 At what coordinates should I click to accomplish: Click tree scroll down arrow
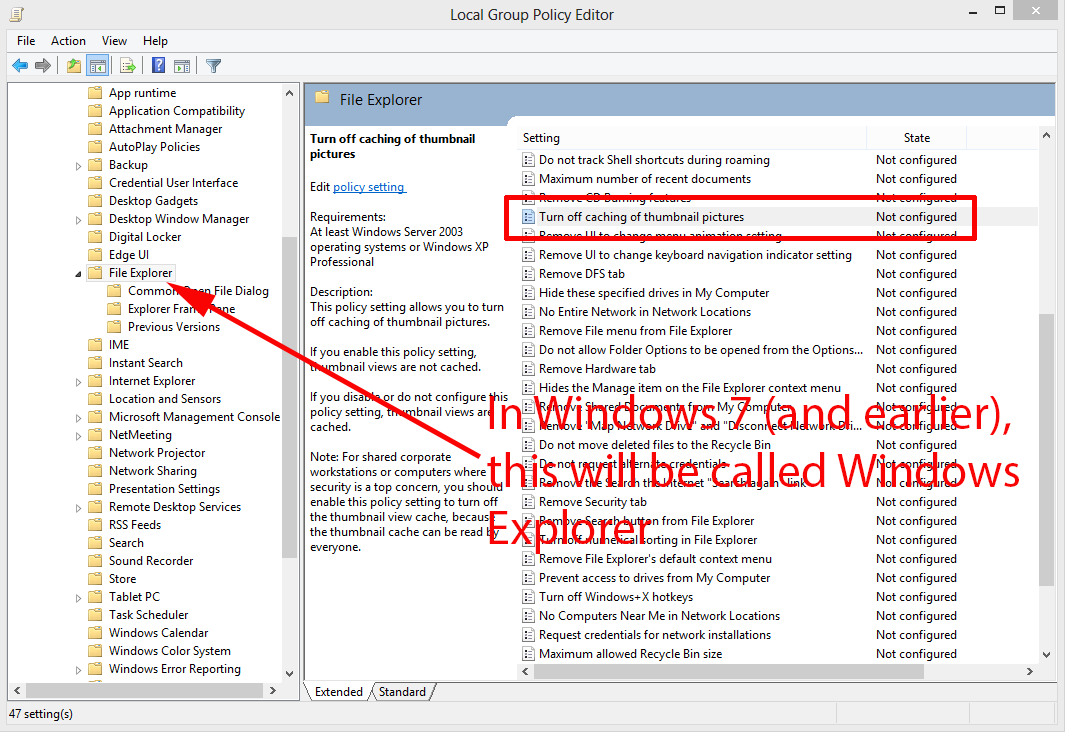click(x=289, y=673)
